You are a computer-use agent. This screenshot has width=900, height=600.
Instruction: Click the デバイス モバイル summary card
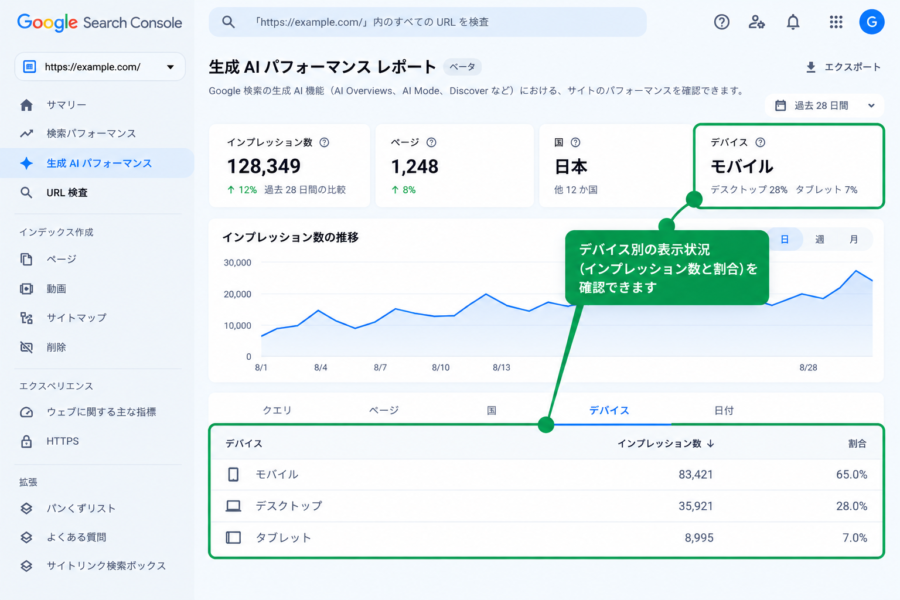[789, 166]
